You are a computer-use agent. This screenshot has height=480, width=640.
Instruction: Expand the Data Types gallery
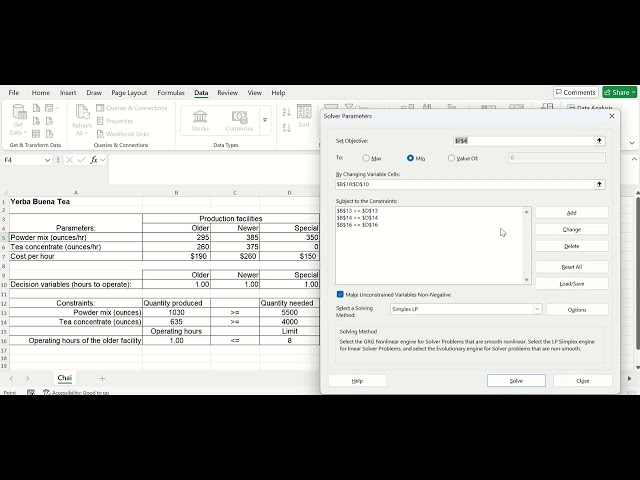pos(265,120)
